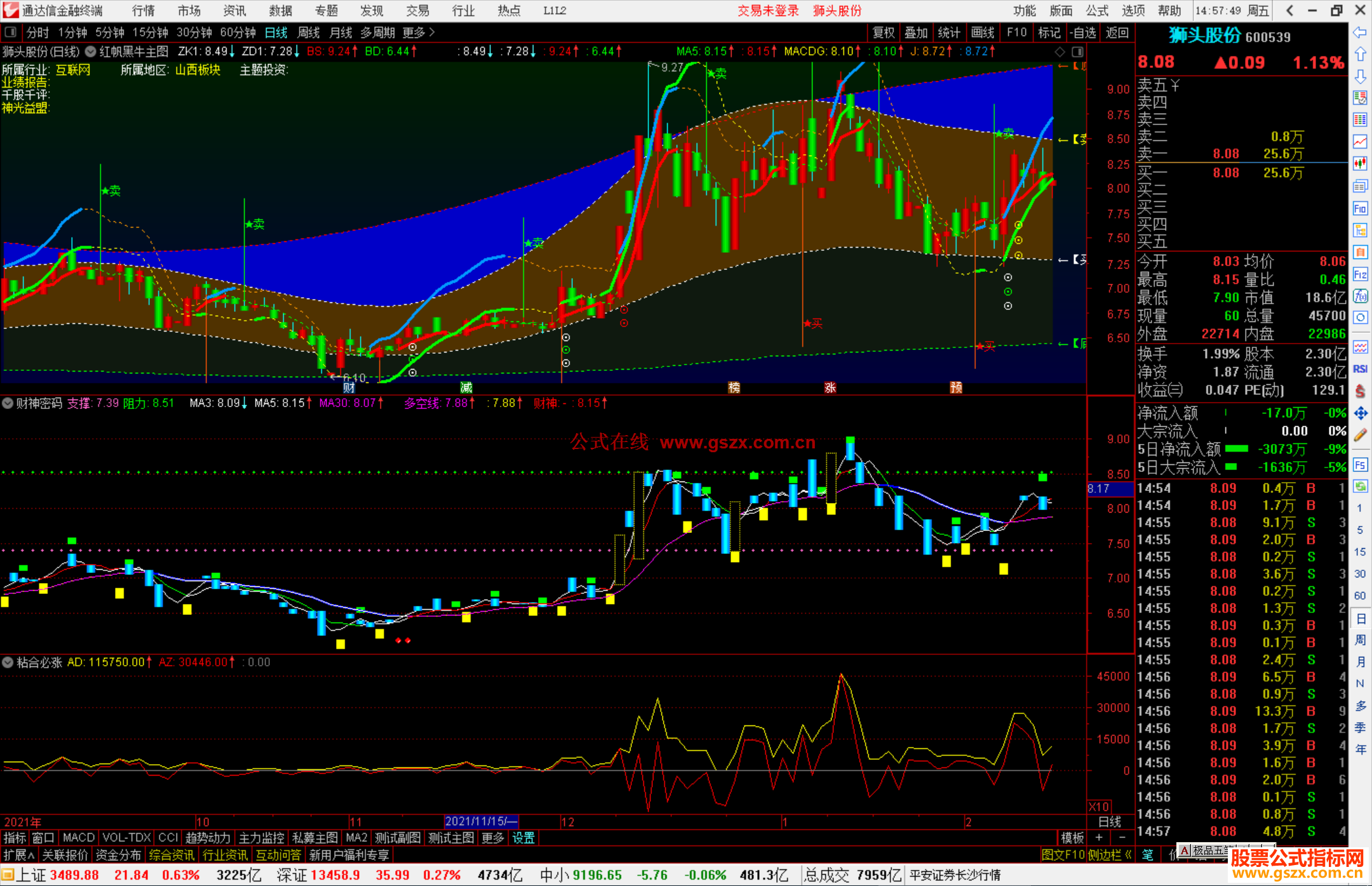Screen dimensions: 1372x886
Task: Open the wavy lines indicator icon
Action: tap(1360, 347)
